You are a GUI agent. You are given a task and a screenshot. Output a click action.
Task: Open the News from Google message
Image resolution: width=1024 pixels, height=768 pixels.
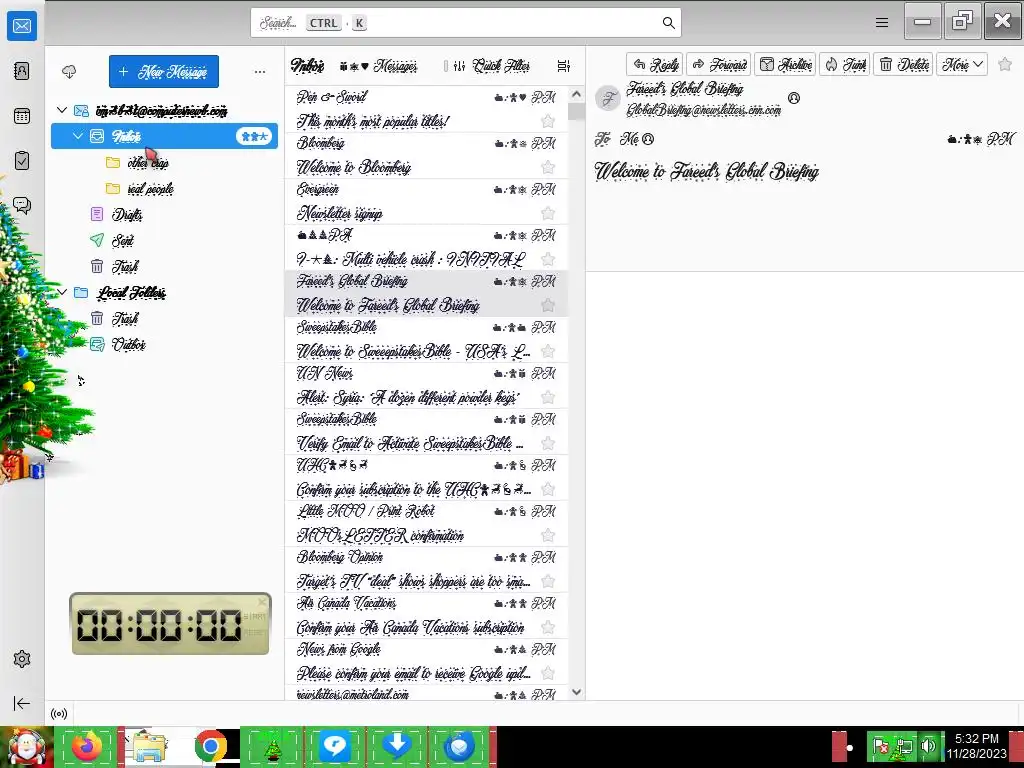[426, 662]
